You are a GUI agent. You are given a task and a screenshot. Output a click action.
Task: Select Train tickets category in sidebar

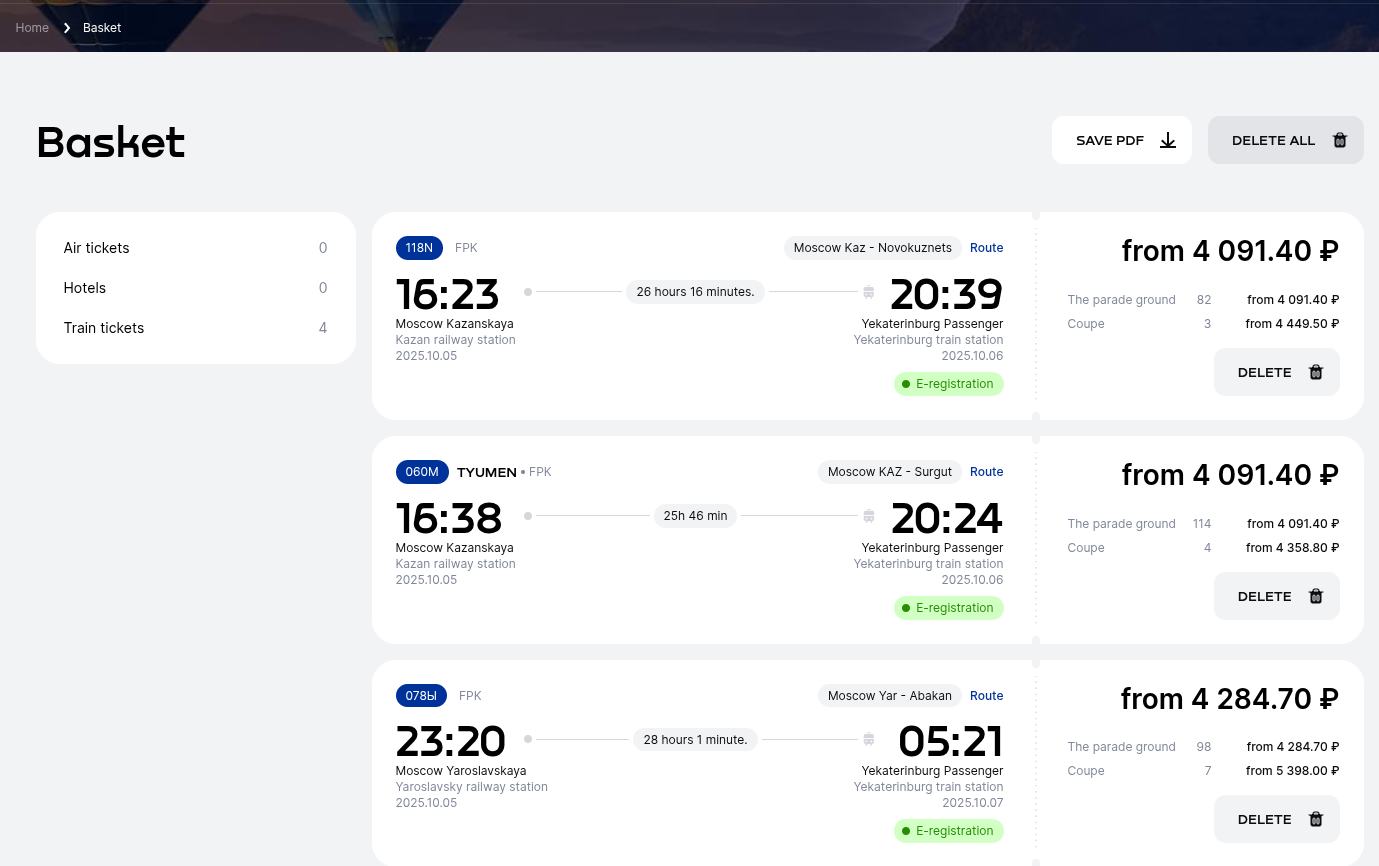tap(104, 328)
